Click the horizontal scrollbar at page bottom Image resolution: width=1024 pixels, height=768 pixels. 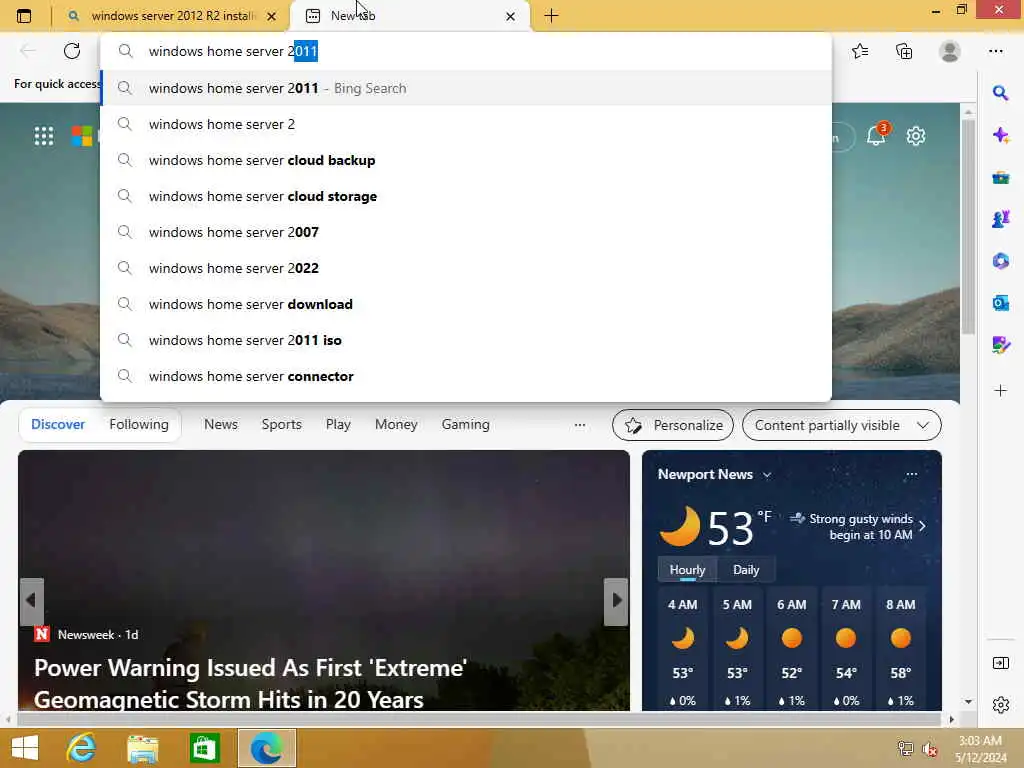(x=478, y=718)
